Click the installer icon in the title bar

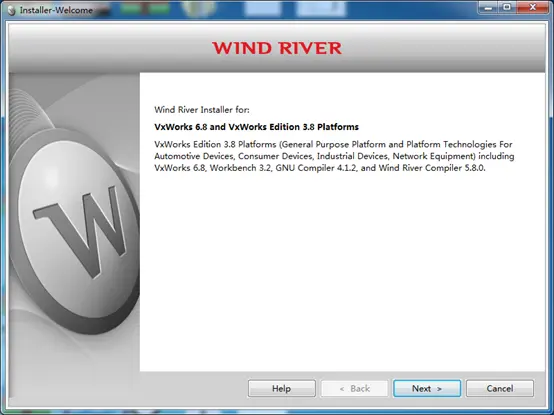12,10
